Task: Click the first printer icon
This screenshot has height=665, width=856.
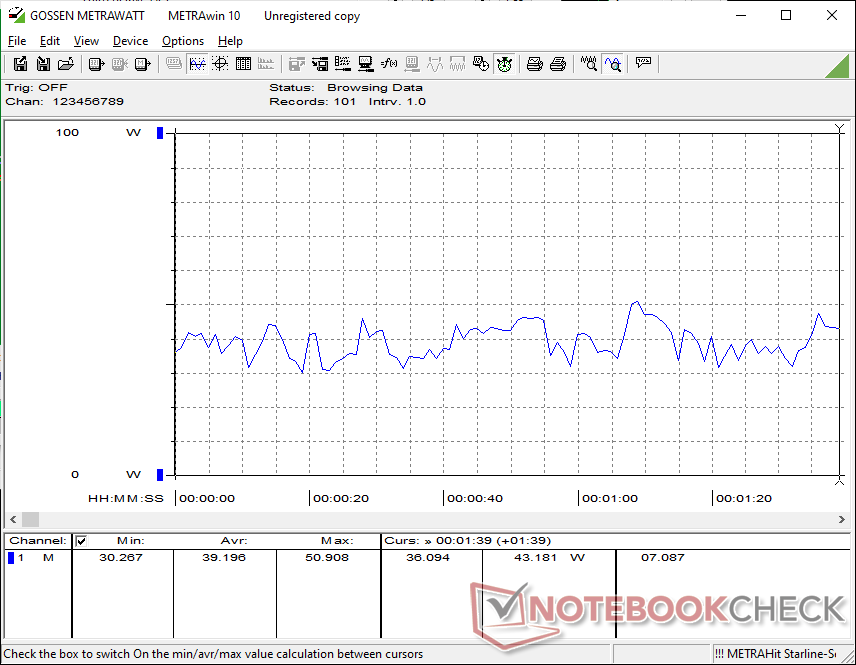Action: 534,64
